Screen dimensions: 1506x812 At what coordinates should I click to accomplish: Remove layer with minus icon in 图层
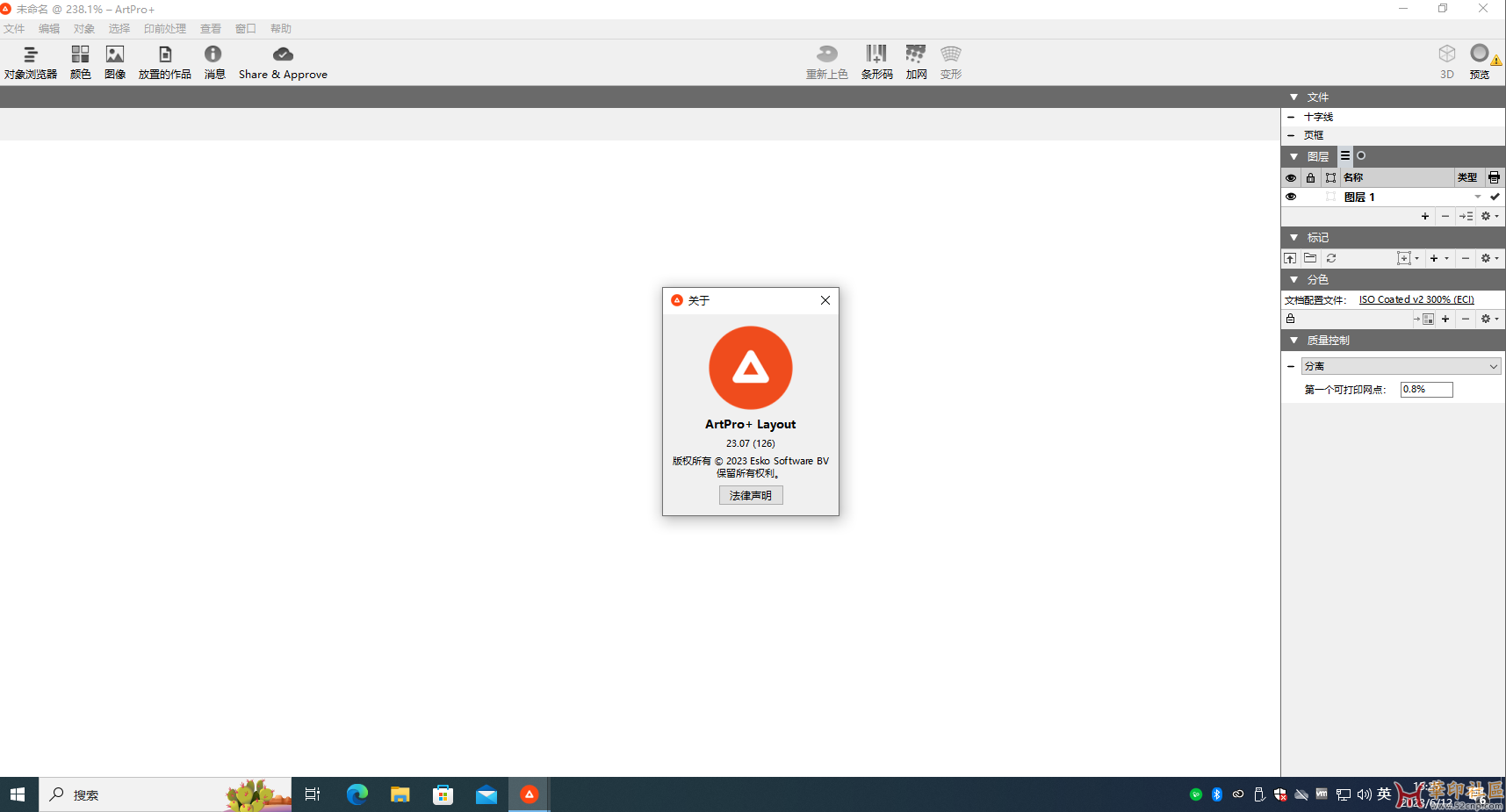pyautogui.click(x=1445, y=216)
